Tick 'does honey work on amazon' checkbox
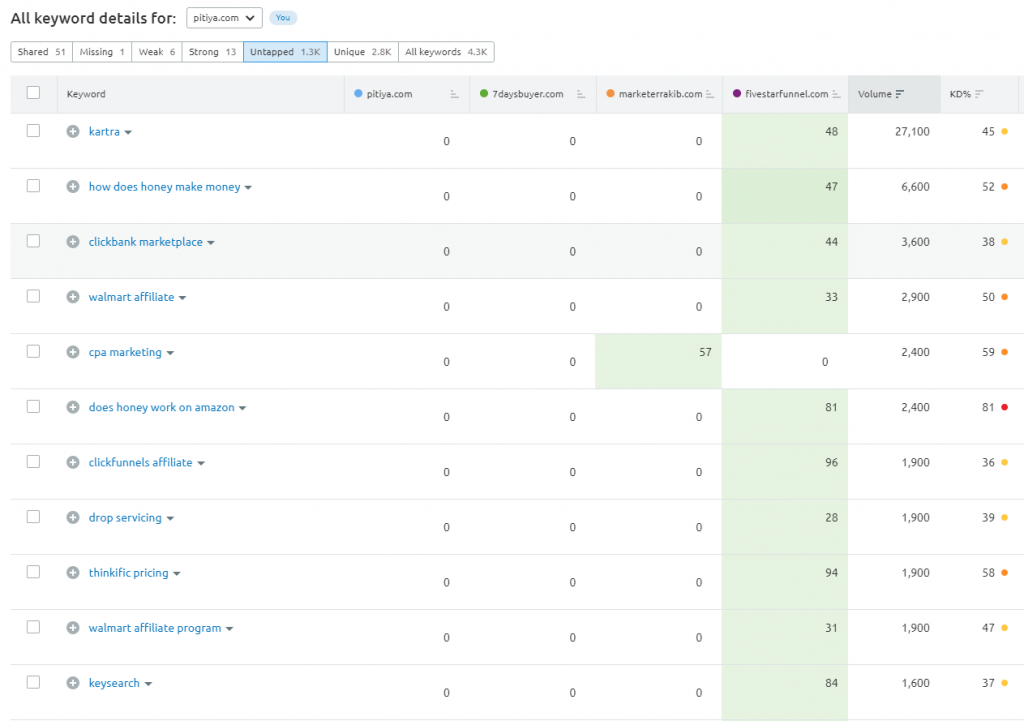Viewport: 1024px width, 721px height. (x=33, y=407)
